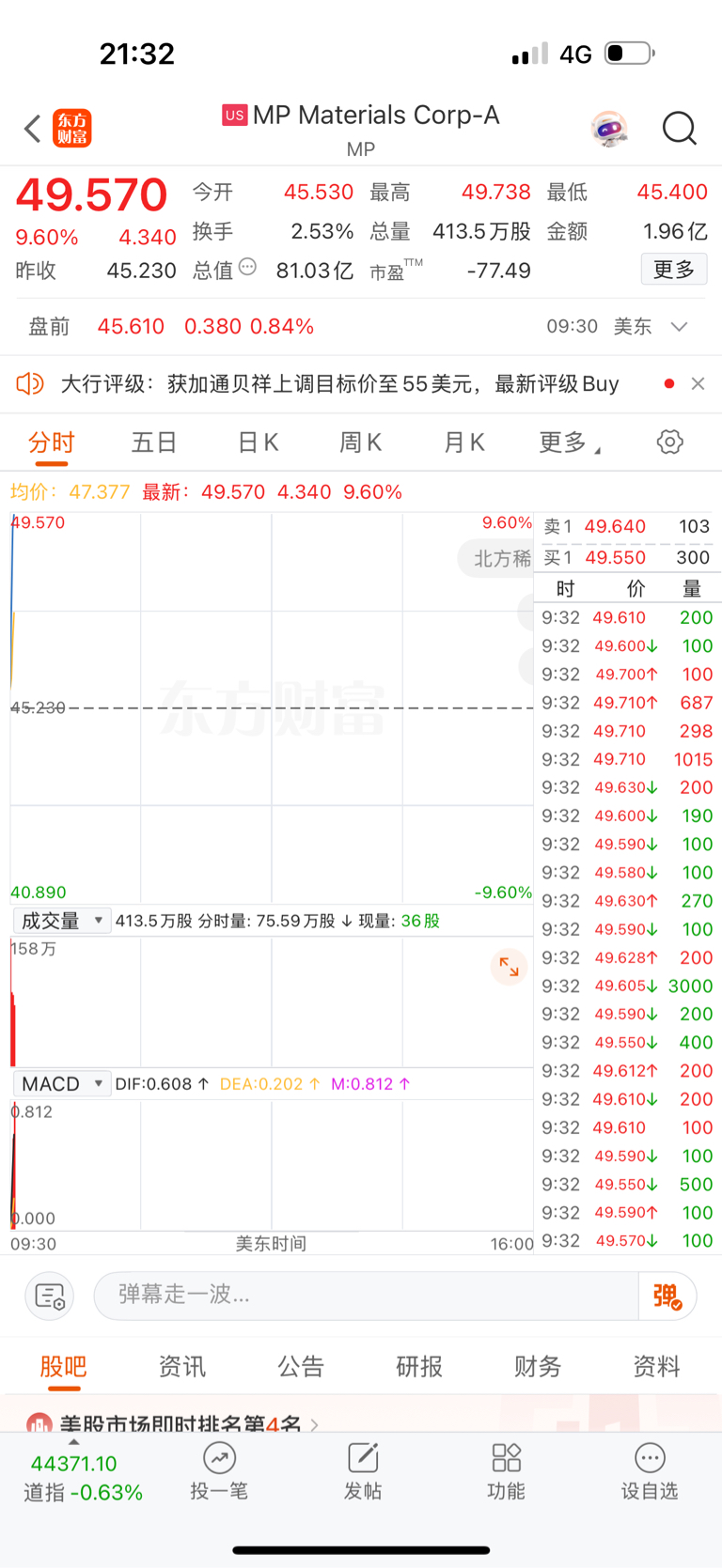Open the 研报 tab
This screenshot has width=722, height=1568.
pyautogui.click(x=419, y=1367)
